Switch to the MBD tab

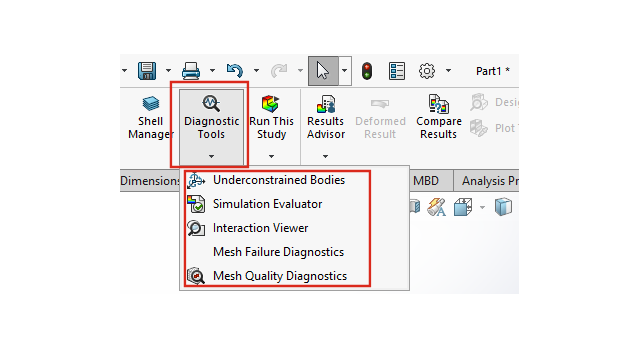426,181
